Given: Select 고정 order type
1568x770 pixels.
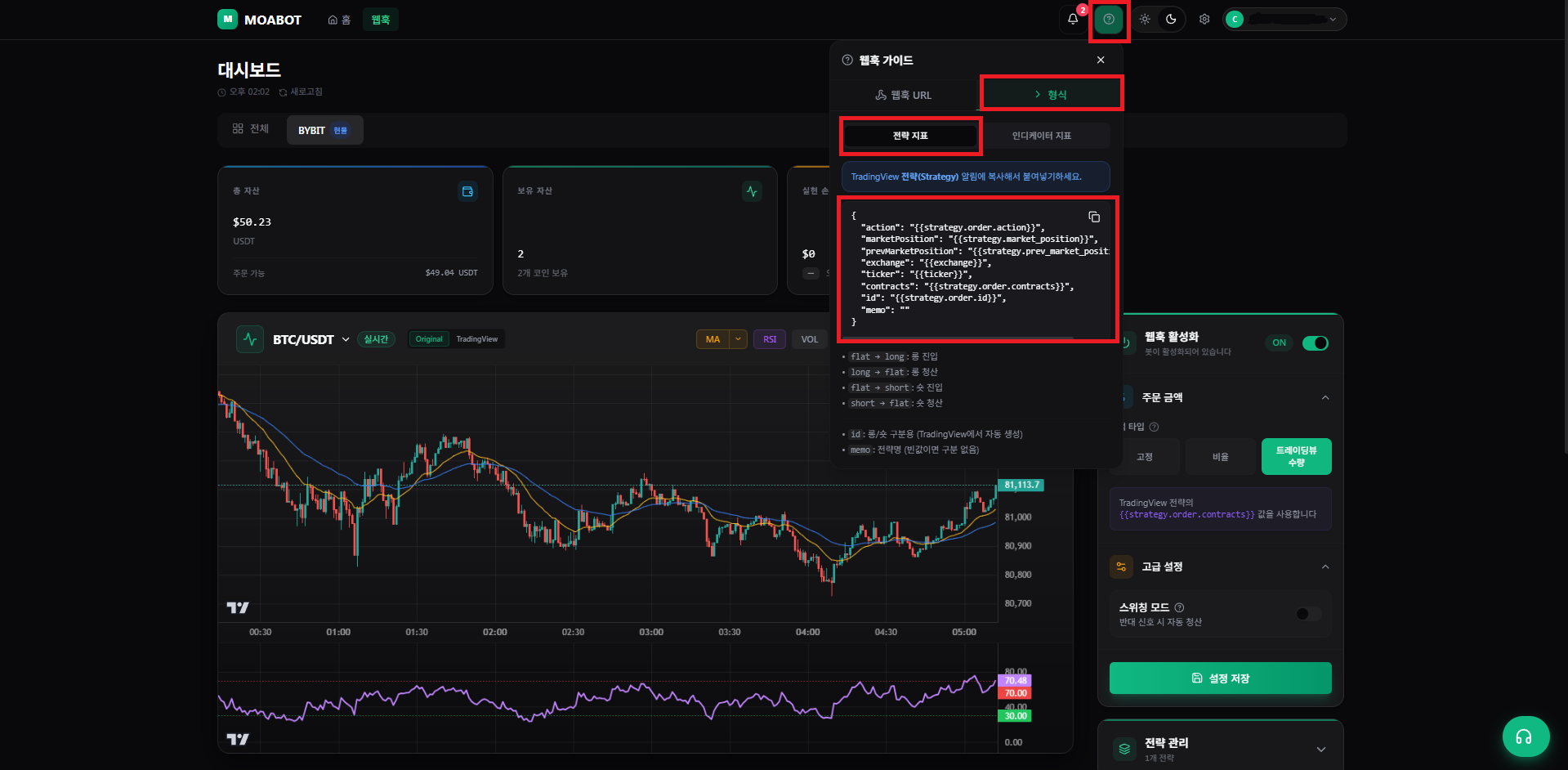Looking at the screenshot, I should coord(1144,457).
